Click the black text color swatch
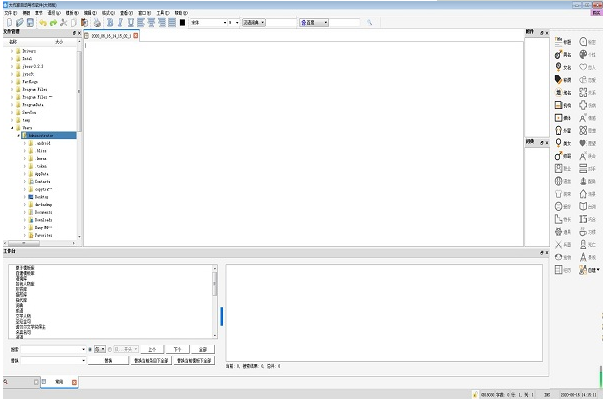 coord(182,23)
